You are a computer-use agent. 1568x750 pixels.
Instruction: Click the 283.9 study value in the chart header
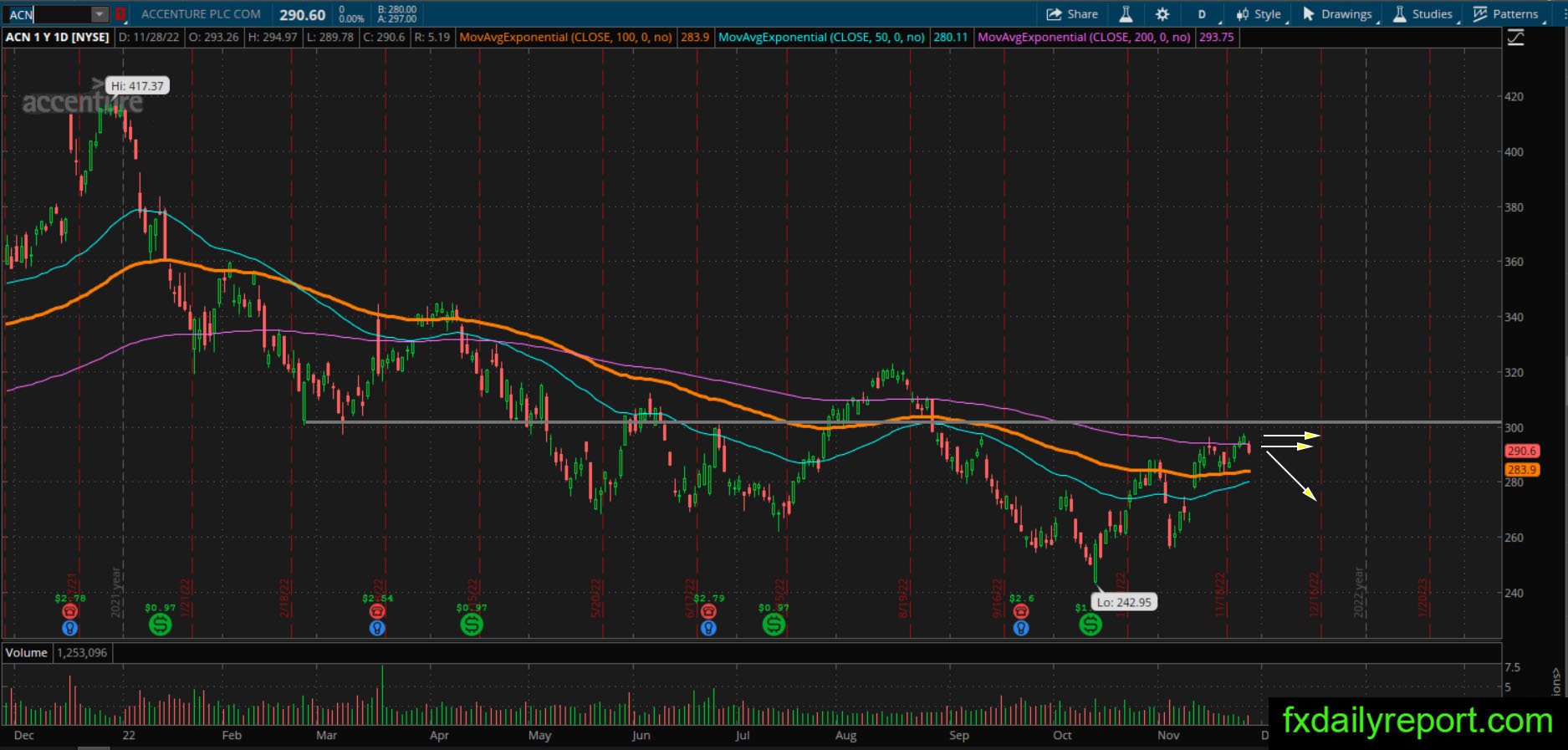point(695,38)
